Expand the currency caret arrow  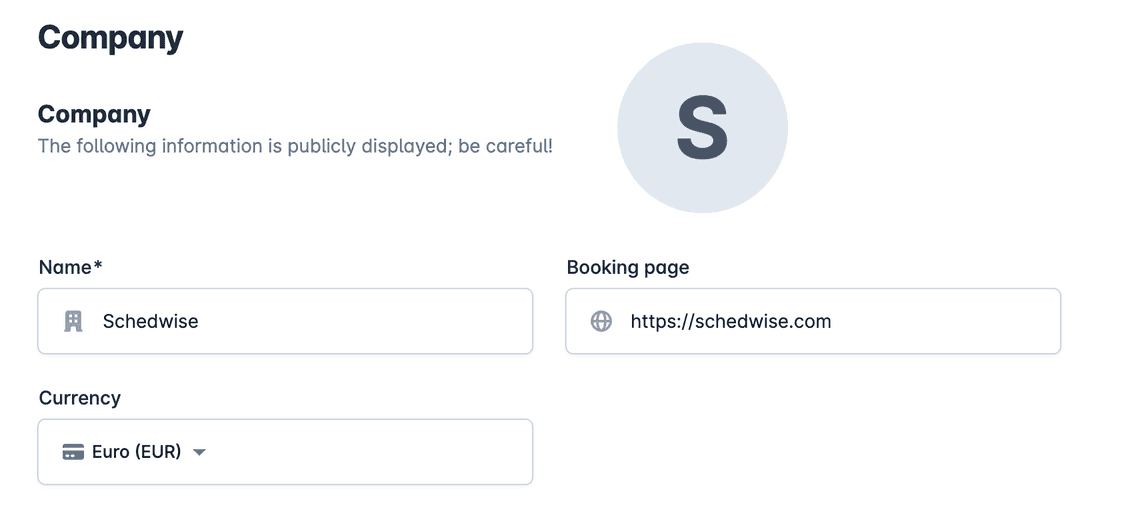(x=199, y=452)
